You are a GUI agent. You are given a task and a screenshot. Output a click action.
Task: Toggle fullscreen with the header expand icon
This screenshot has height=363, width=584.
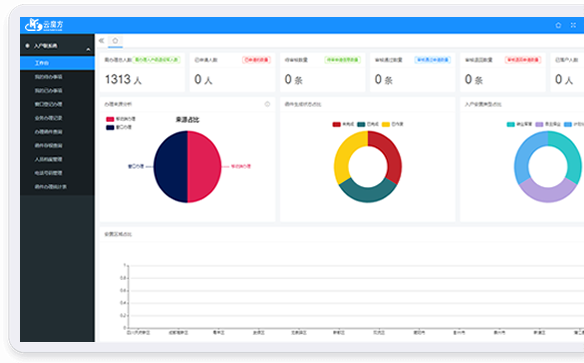coord(573,25)
